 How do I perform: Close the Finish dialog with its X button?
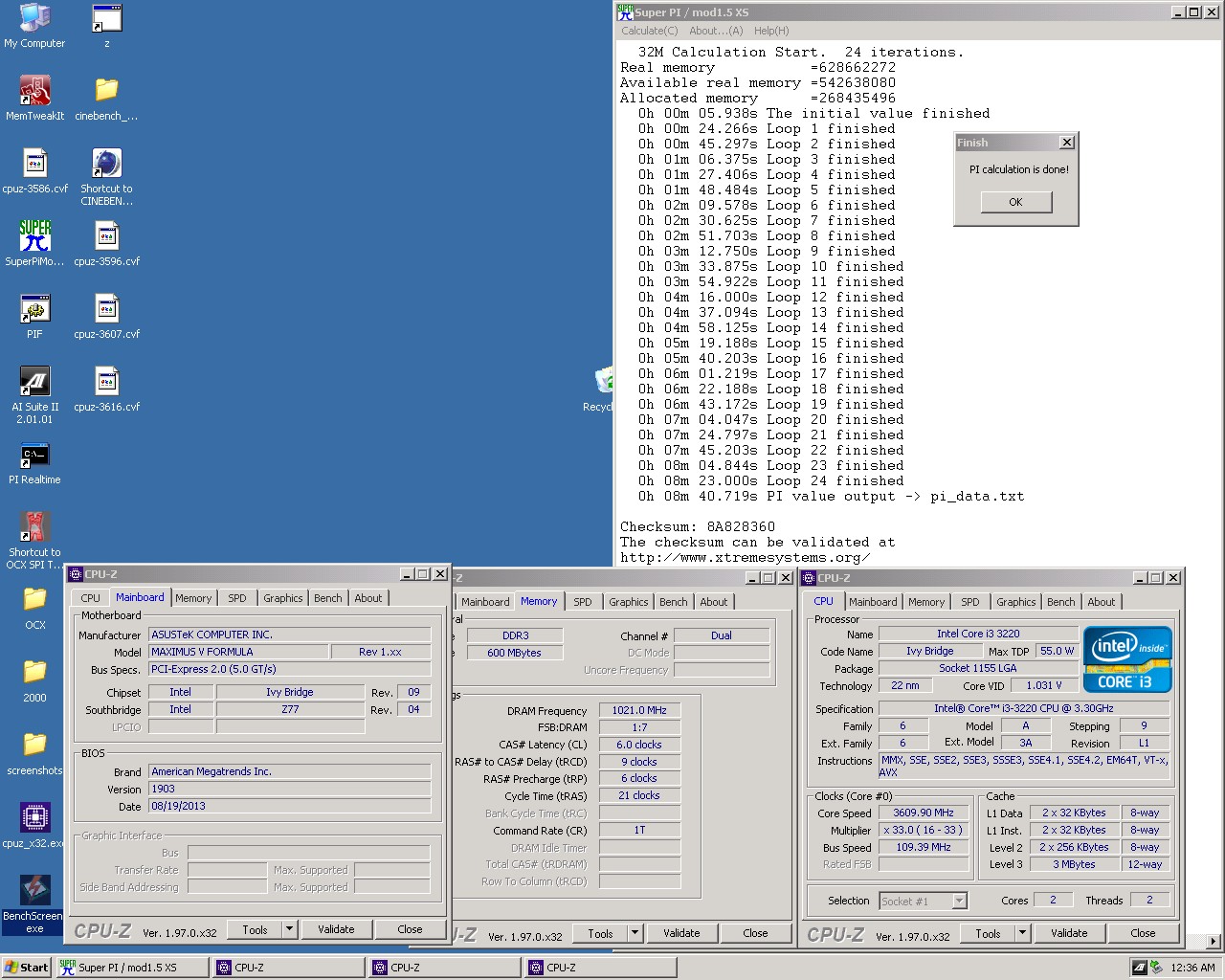tap(1067, 143)
